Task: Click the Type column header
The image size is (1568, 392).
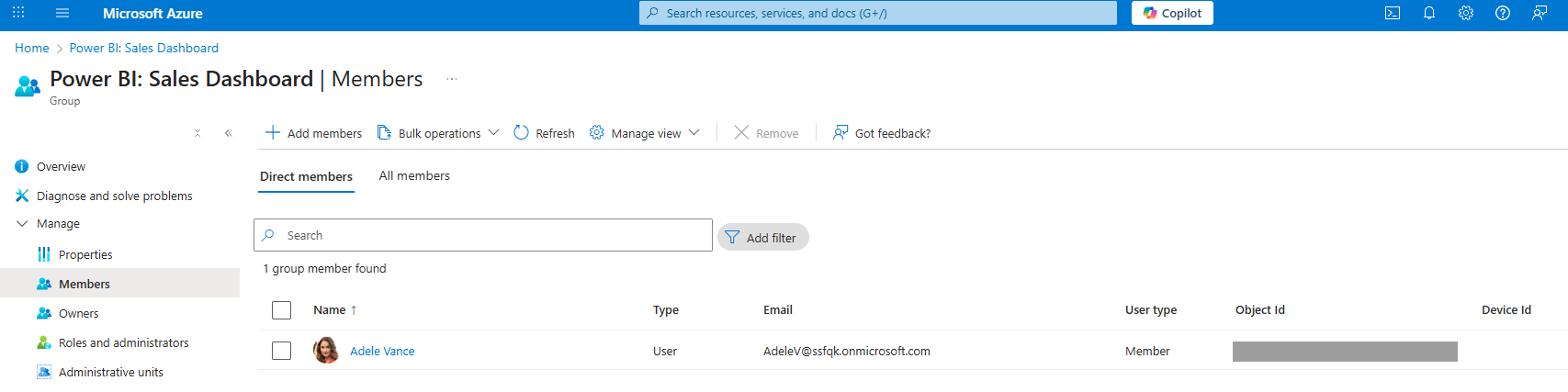Action: [x=666, y=309]
